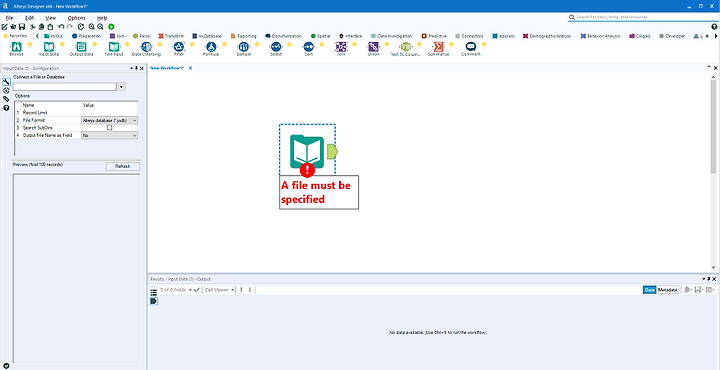Viewport: 720px width, 370px height.
Task: Undo the last action
Action: [61, 27]
